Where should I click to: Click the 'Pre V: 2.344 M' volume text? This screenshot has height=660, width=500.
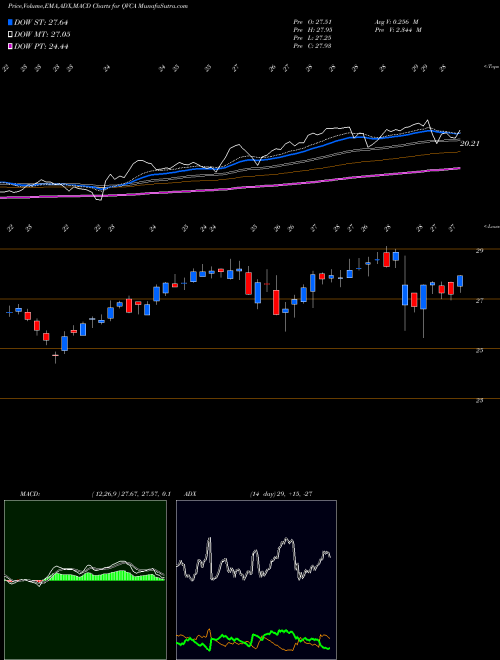point(398,29)
